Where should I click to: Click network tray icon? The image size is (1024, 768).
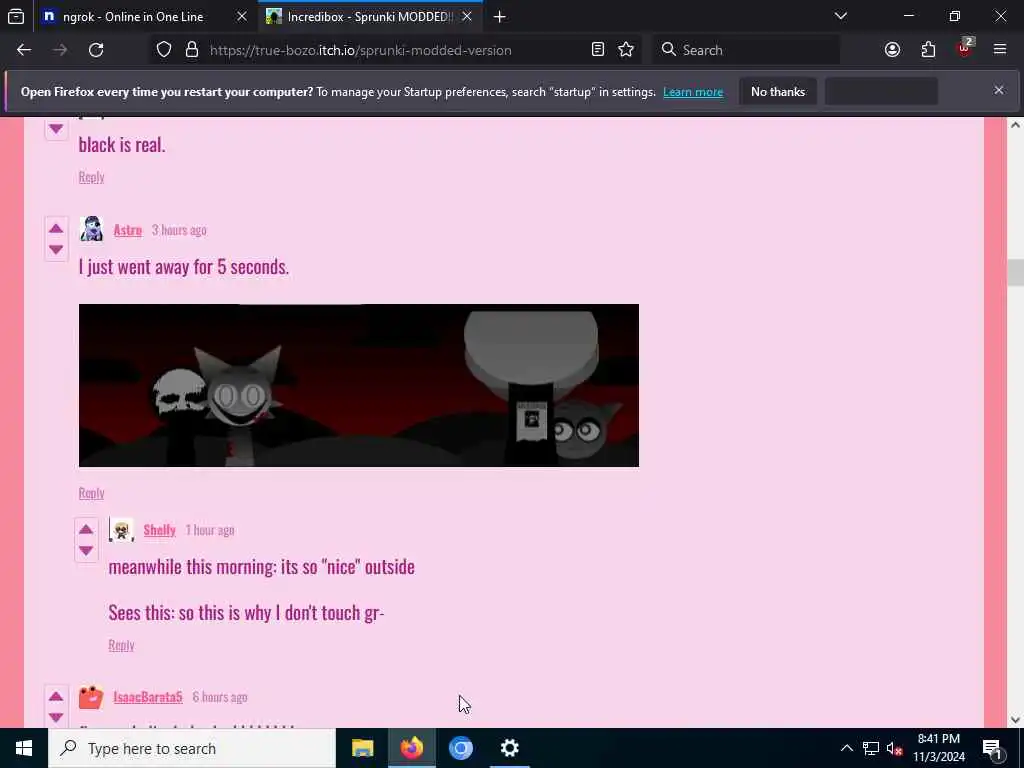coord(871,748)
